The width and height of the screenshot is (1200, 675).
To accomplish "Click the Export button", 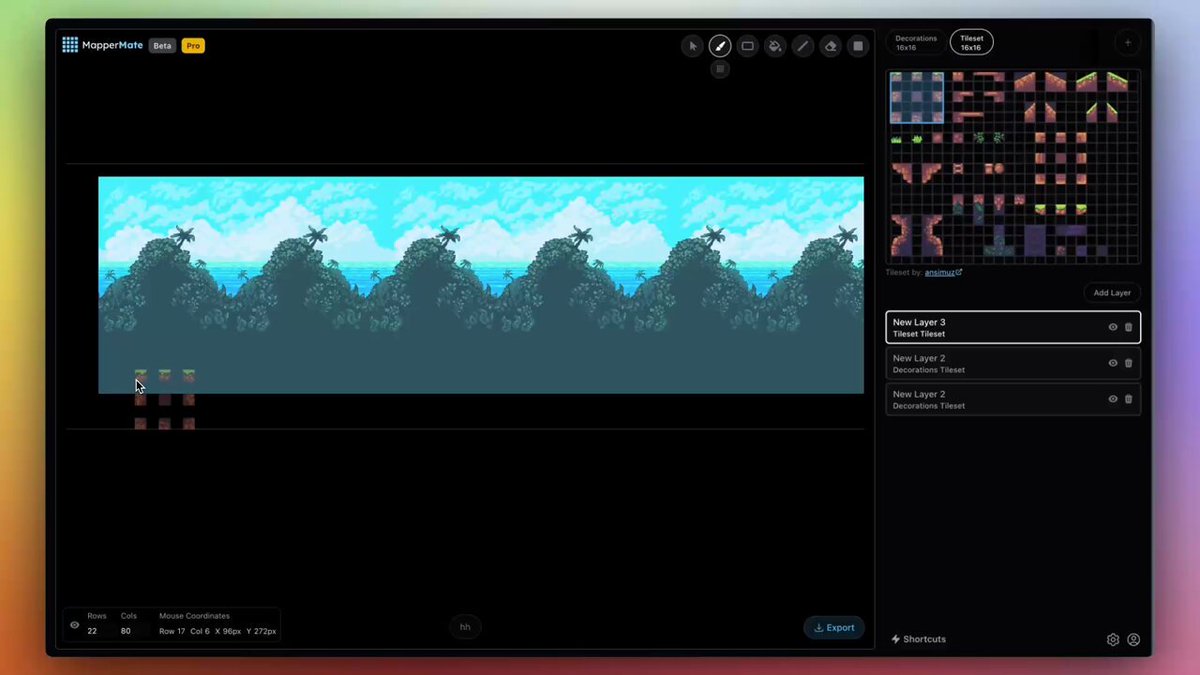I will pyautogui.click(x=834, y=628).
